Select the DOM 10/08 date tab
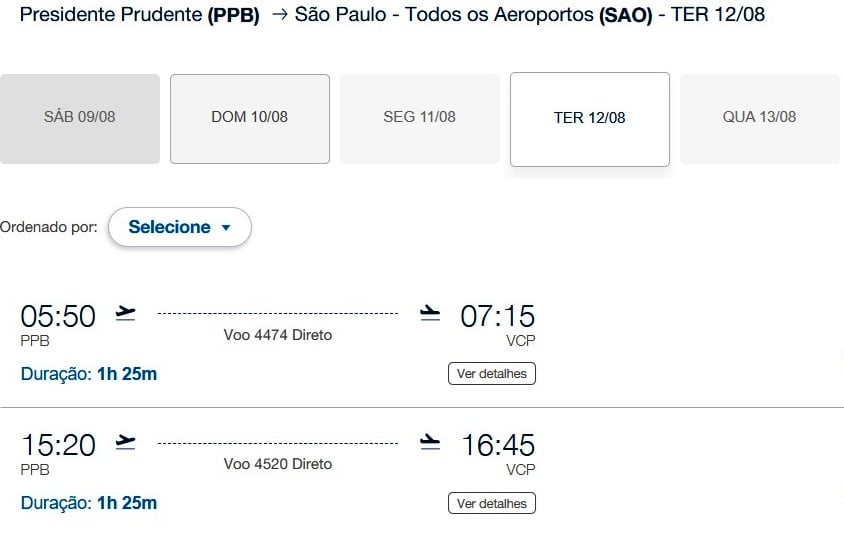 250,119
